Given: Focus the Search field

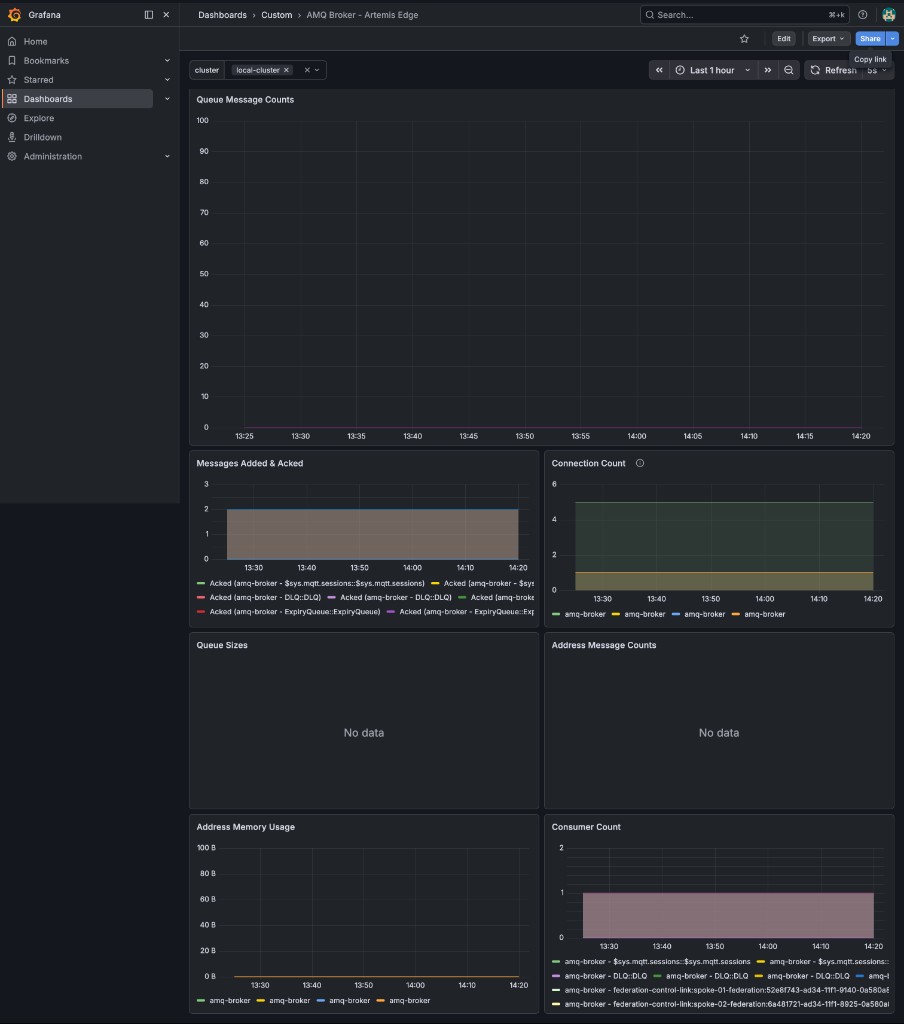Looking at the screenshot, I should (x=744, y=14).
